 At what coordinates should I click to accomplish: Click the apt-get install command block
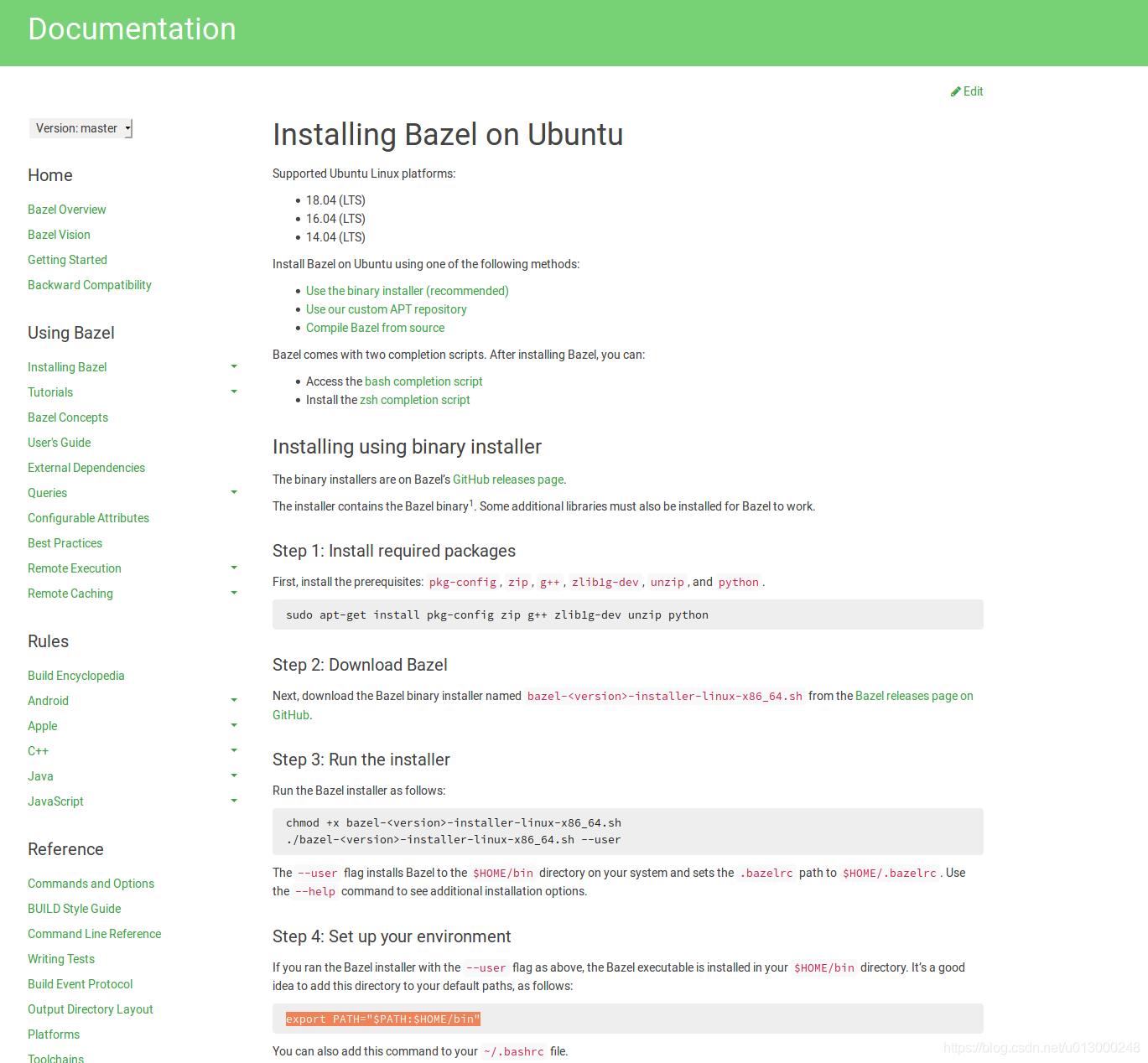pos(627,614)
